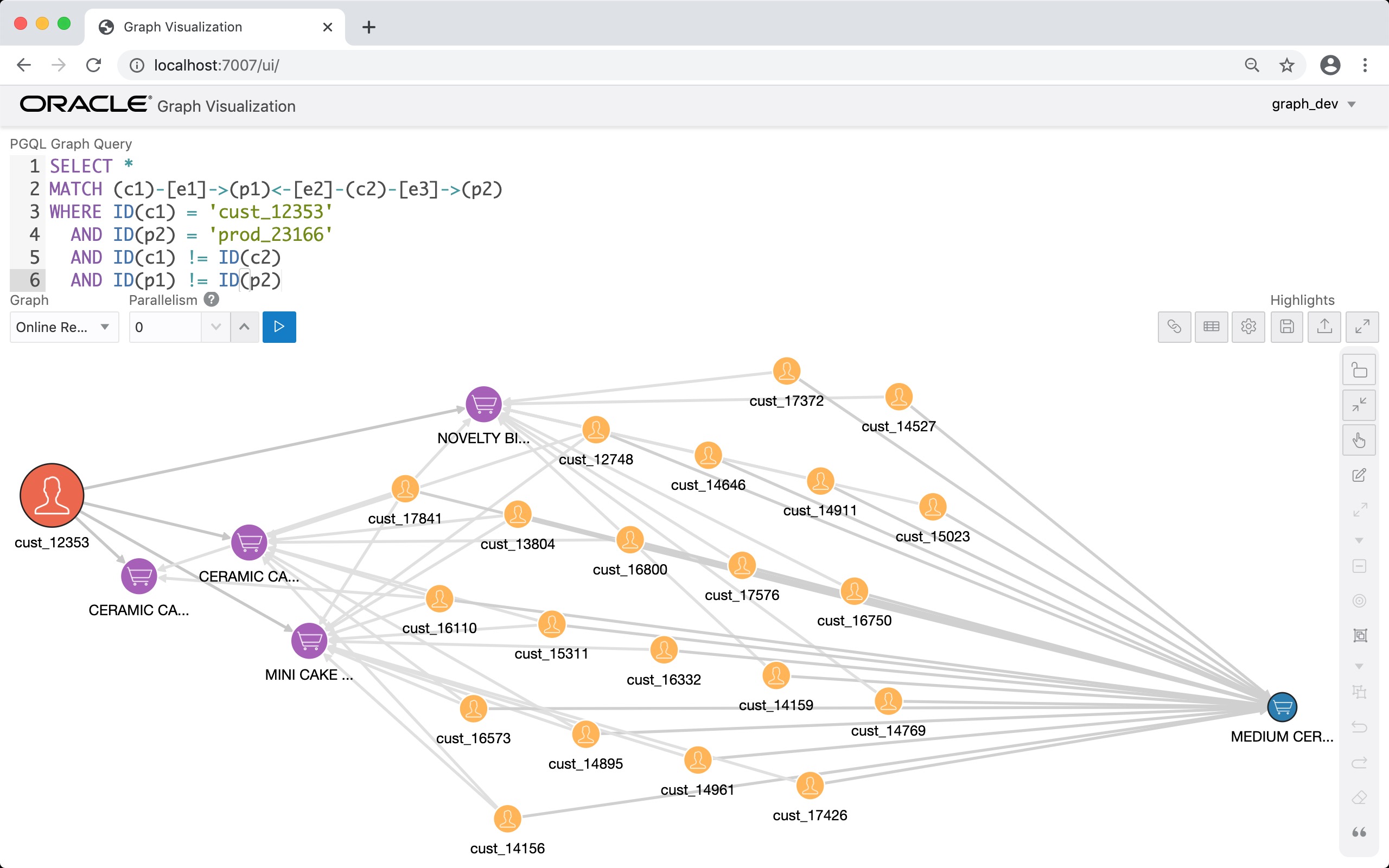Run the PGQL query
This screenshot has width=1389, height=868.
pos(279,327)
